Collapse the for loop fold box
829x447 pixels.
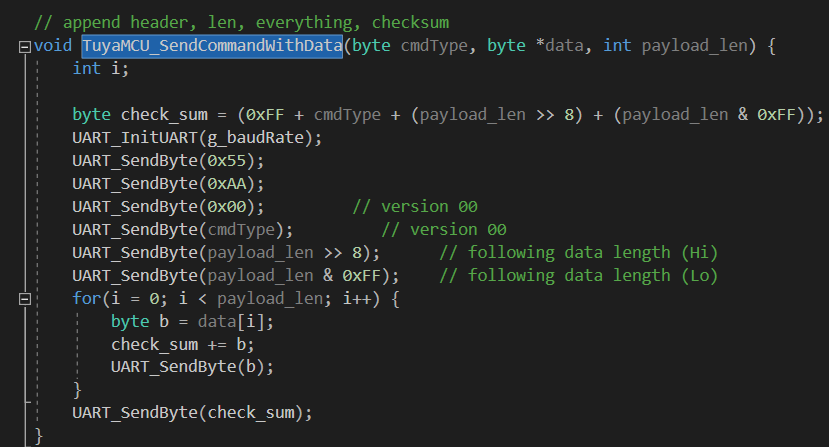[24, 299]
